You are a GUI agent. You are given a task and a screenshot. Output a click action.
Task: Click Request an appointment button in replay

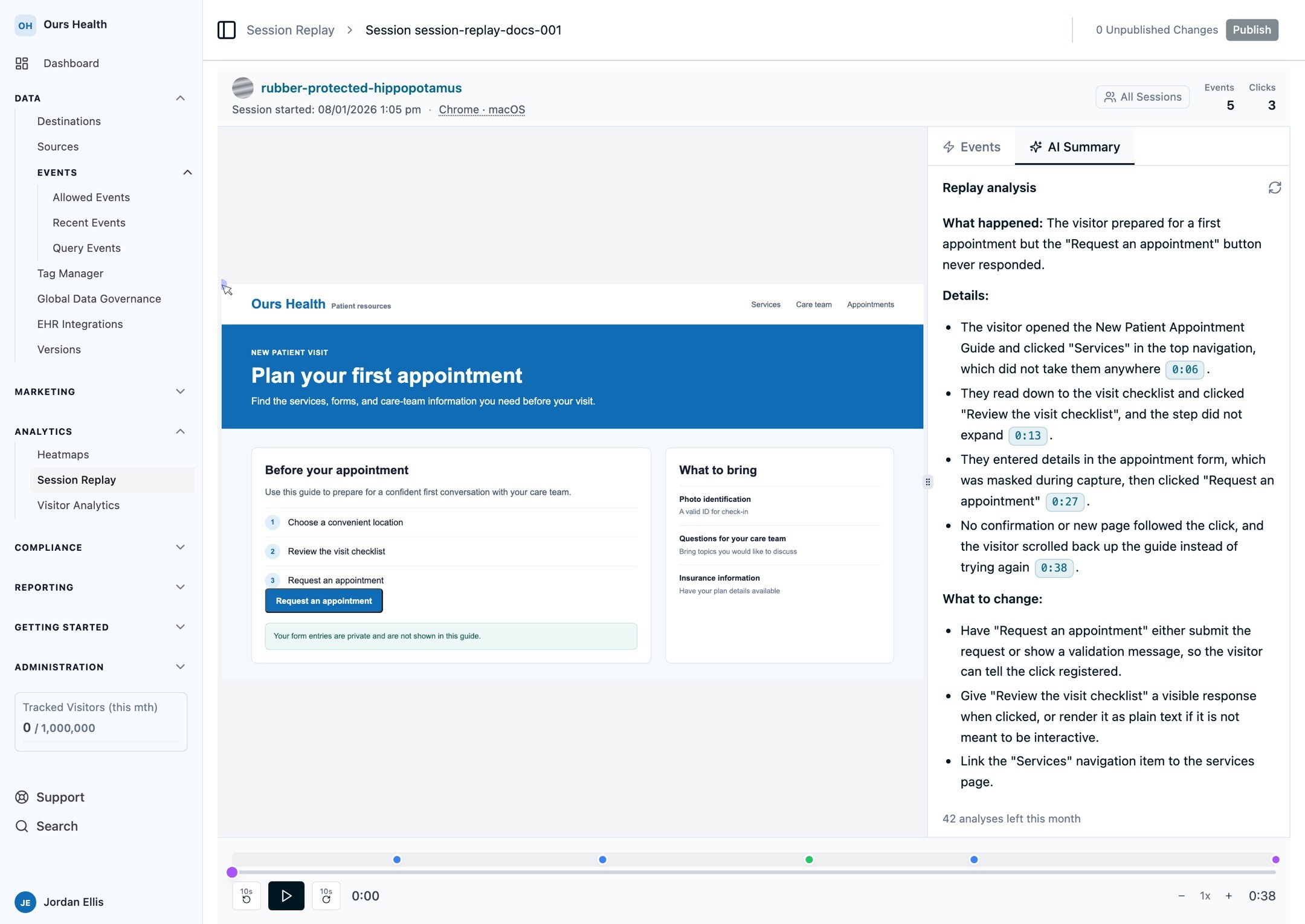pyautogui.click(x=324, y=601)
